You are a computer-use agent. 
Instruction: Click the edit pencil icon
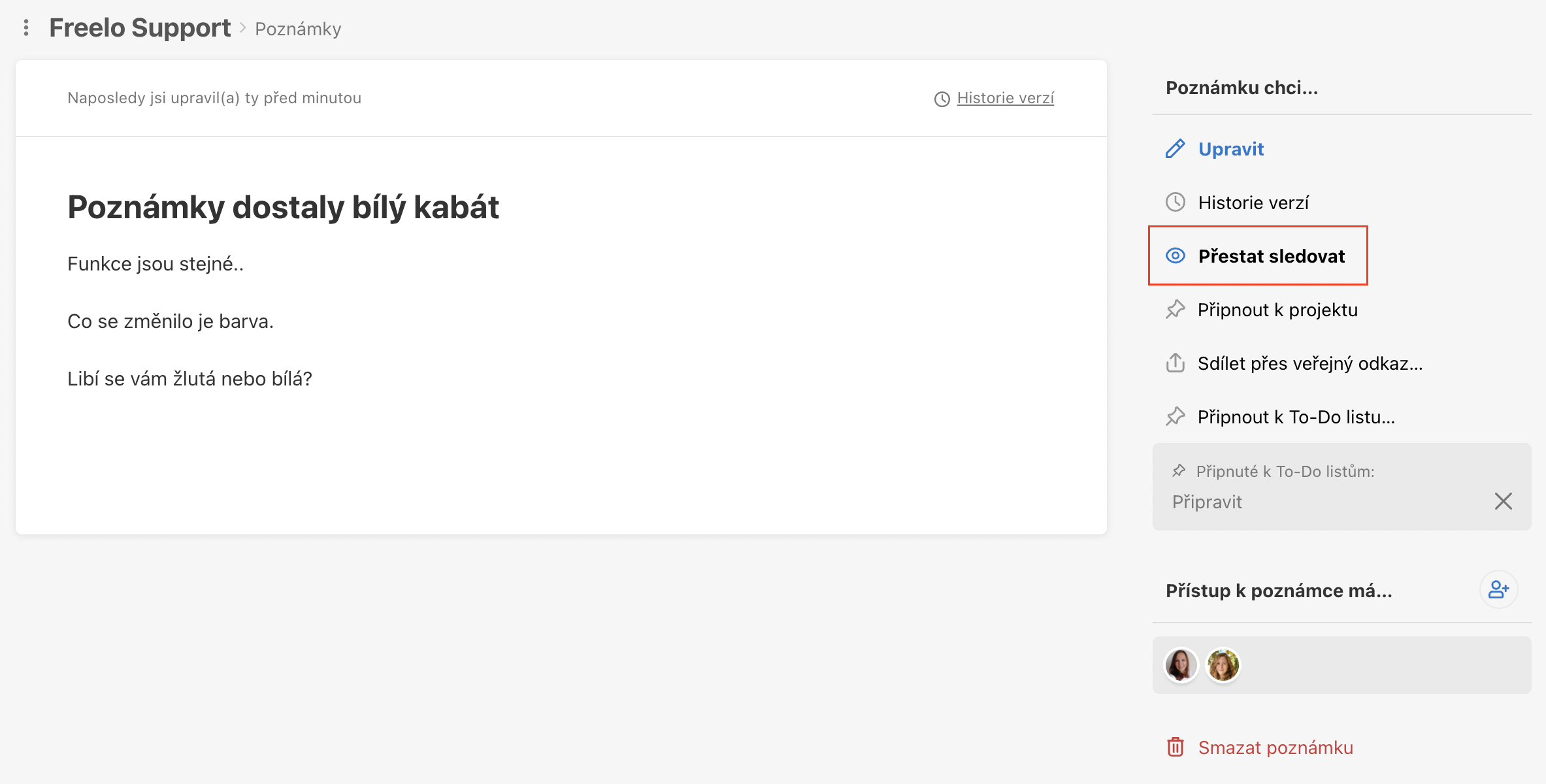[1176, 148]
